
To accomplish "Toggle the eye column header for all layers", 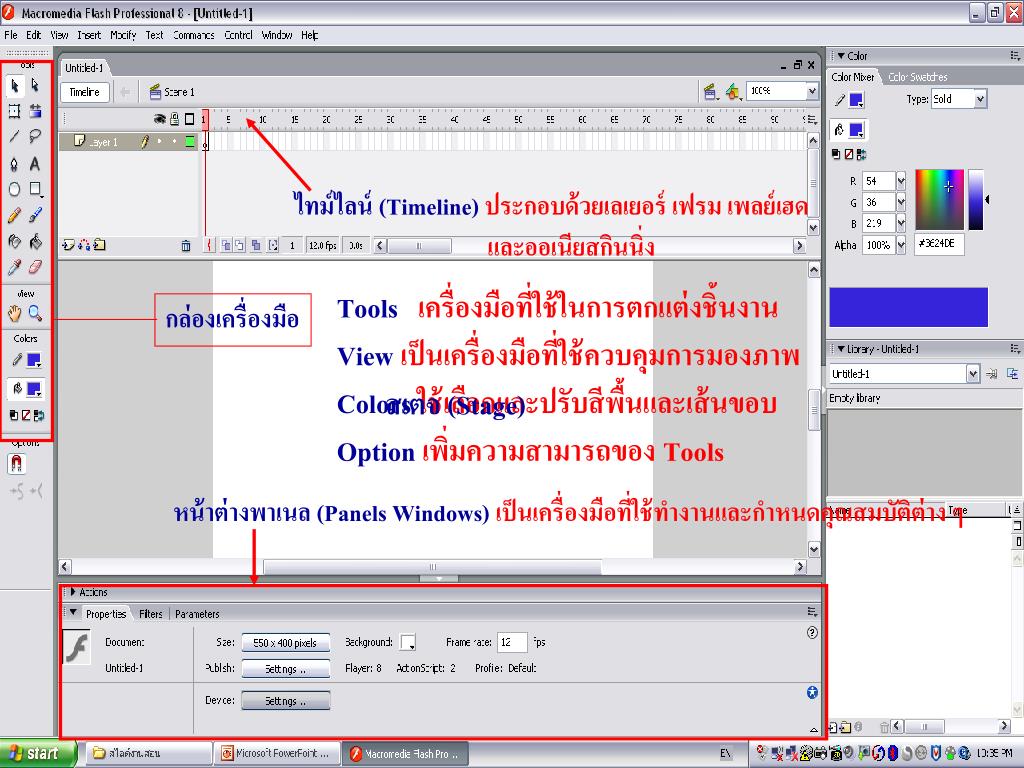I will 159,119.
